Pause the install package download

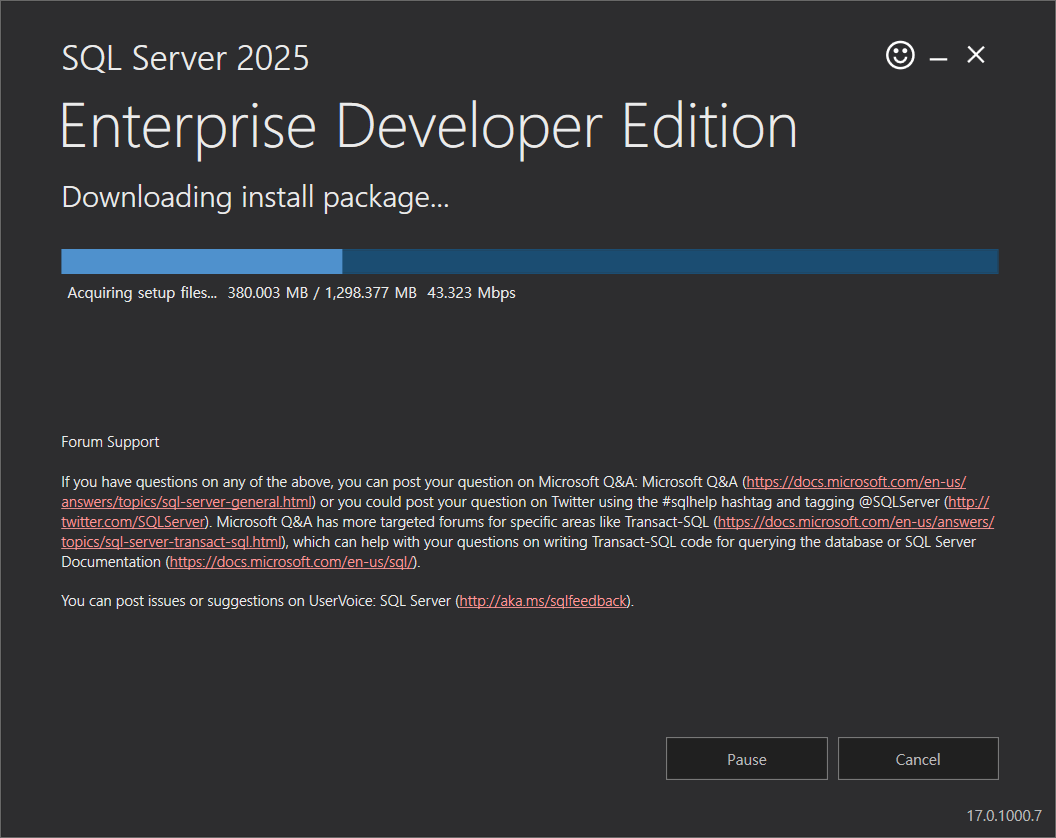click(x=746, y=759)
